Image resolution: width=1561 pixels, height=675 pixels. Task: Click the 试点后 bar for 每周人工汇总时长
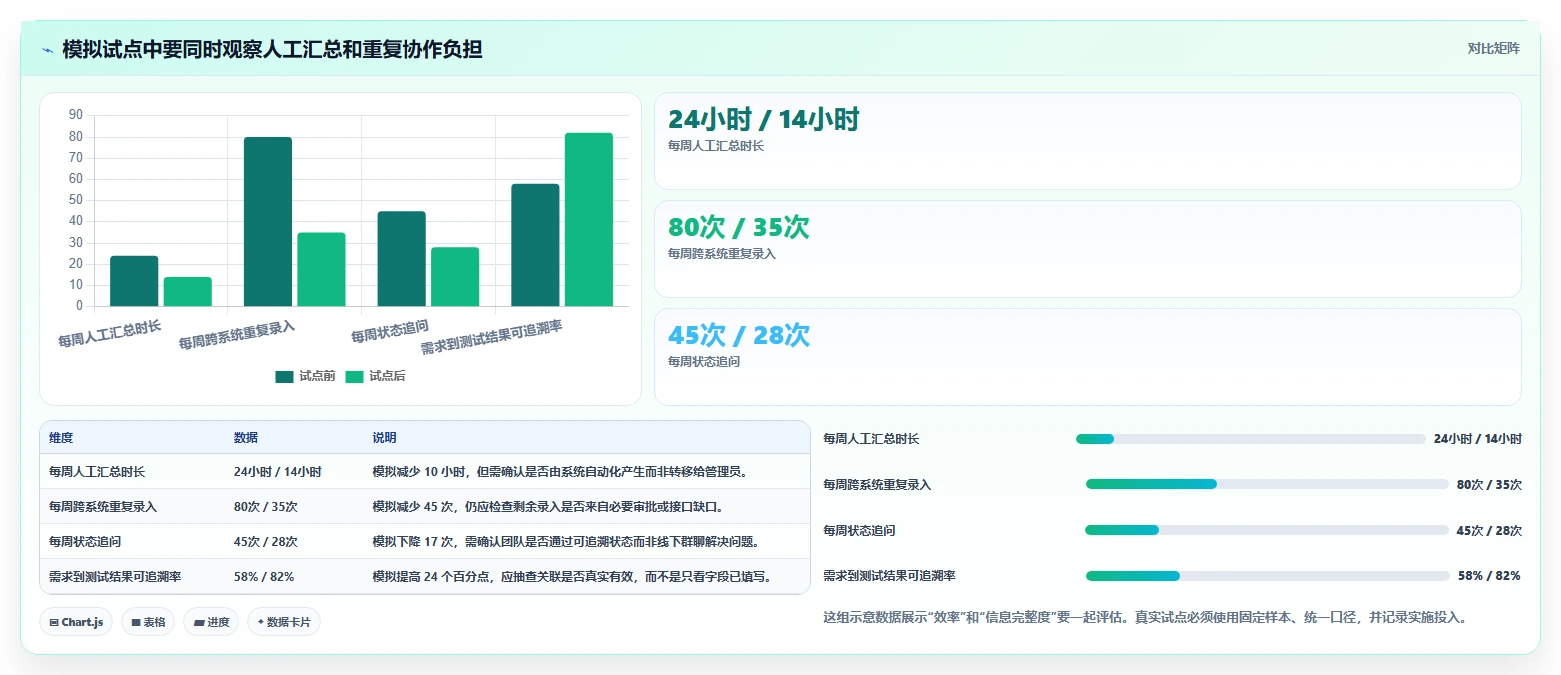188,292
